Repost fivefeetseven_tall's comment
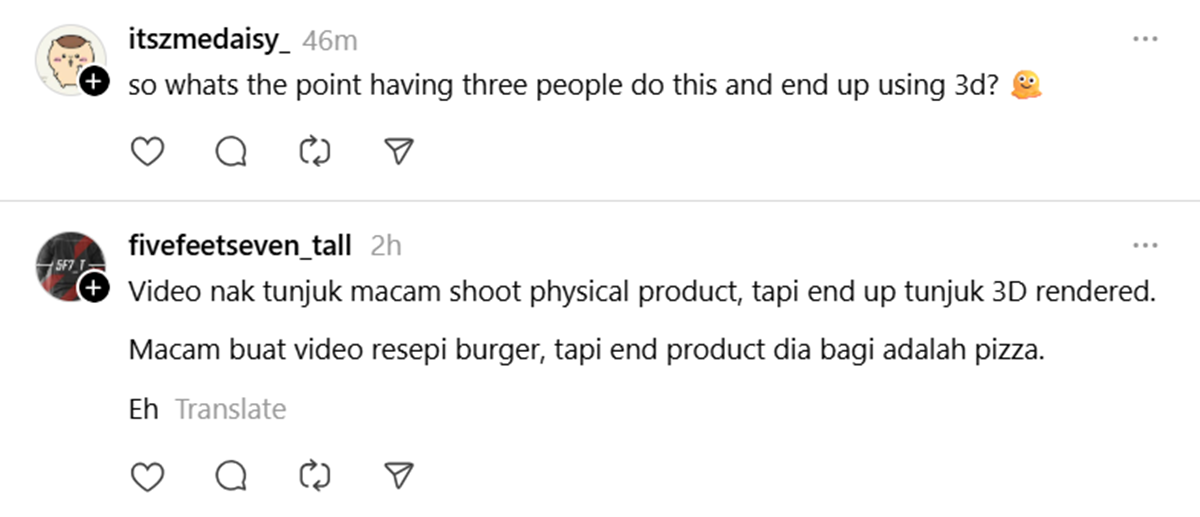 pos(315,475)
